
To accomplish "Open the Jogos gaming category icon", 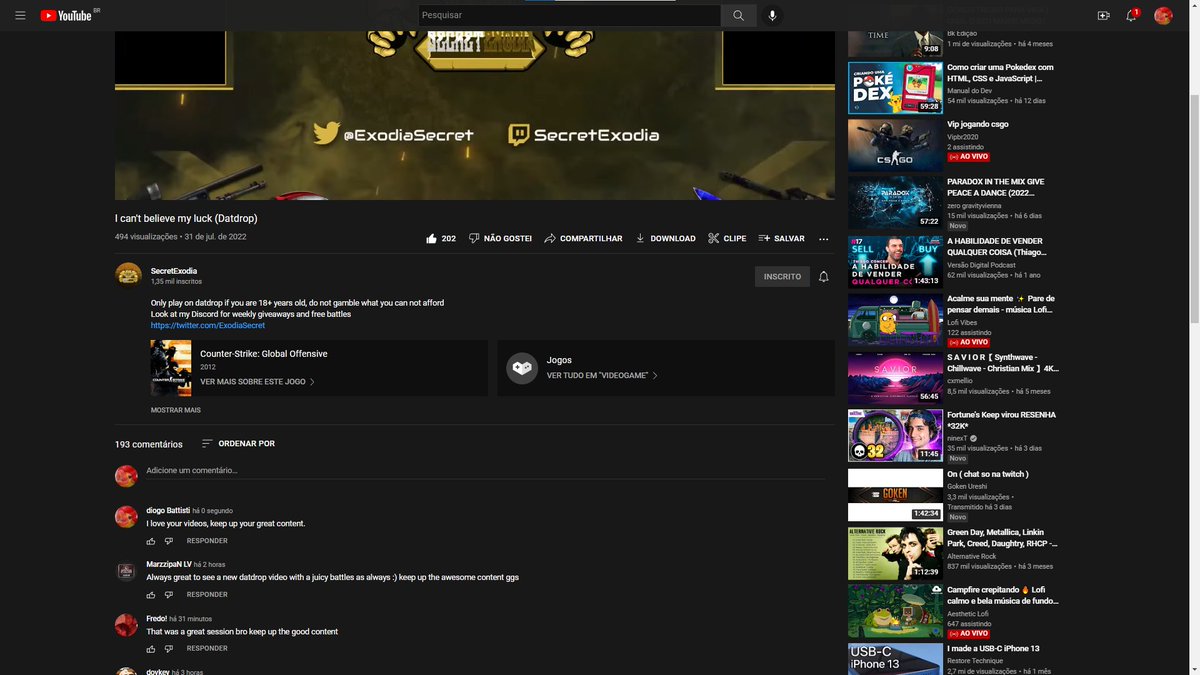I will (x=522, y=368).
